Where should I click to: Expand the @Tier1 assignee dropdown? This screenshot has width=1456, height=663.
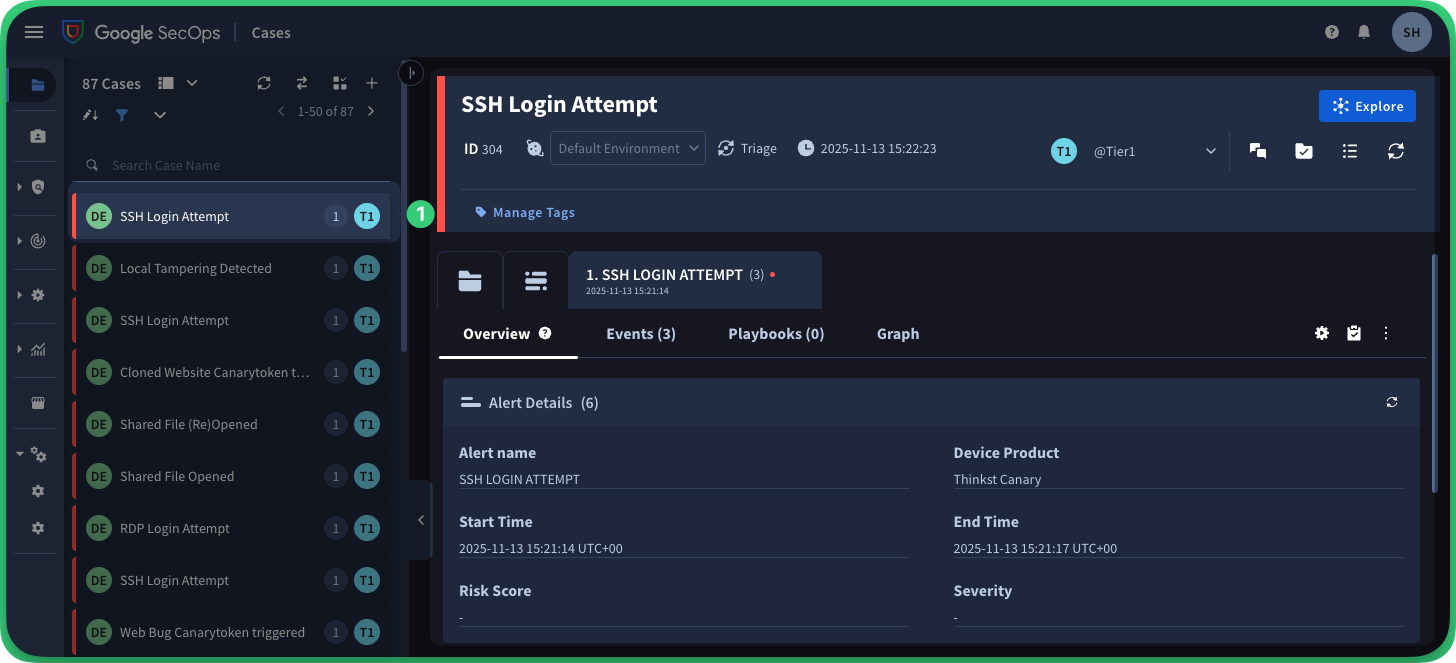[x=1210, y=151]
